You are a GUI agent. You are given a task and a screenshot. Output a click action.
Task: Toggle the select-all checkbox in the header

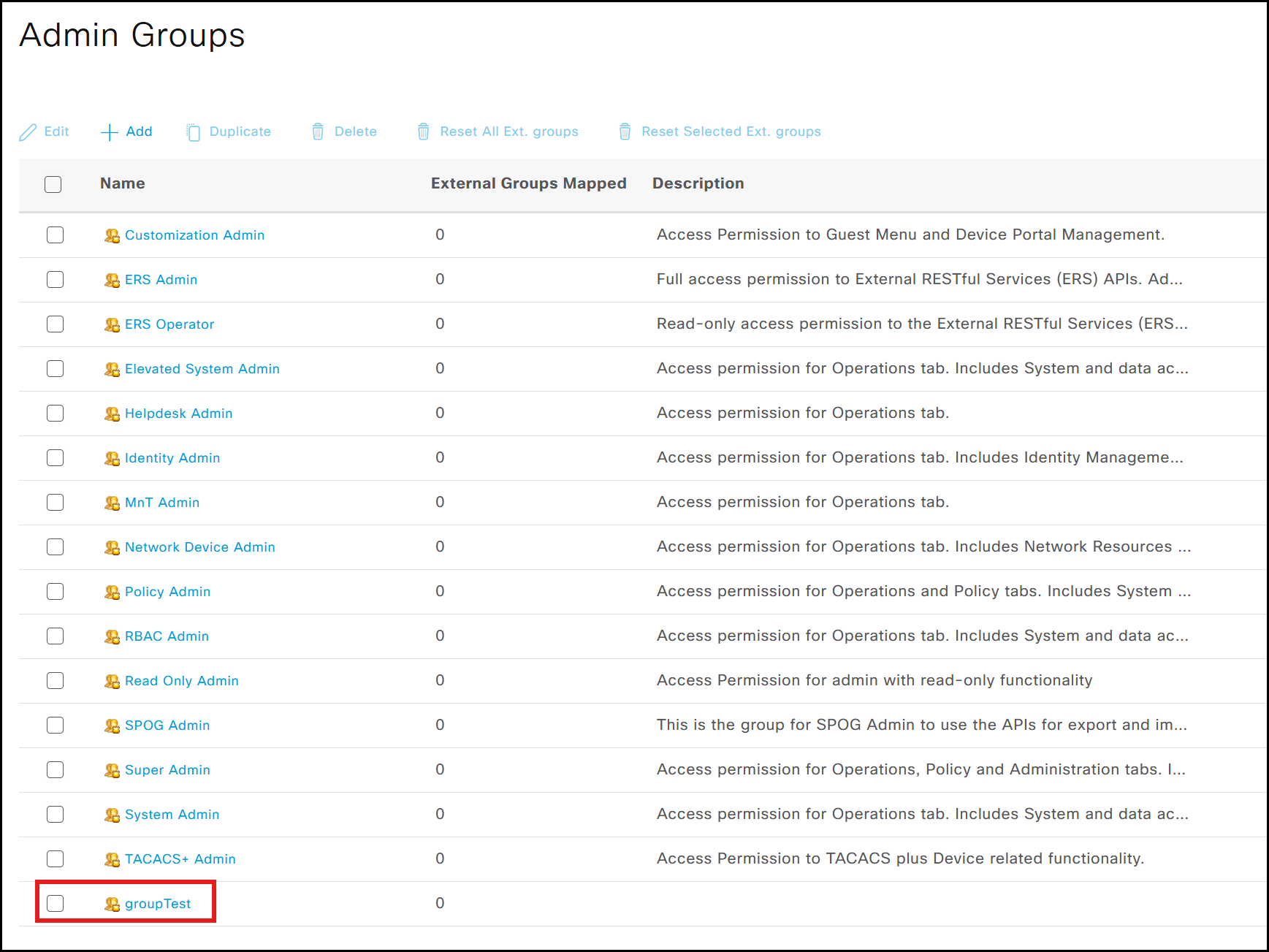53,184
